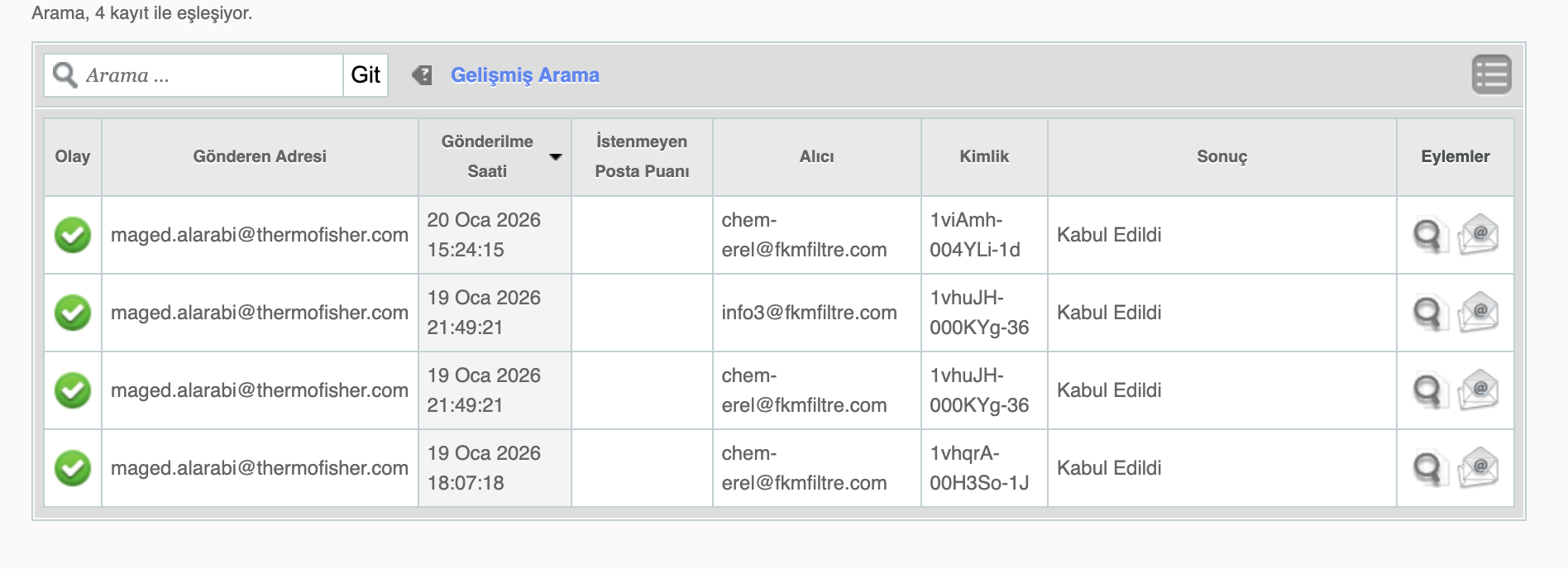View details for the 20 Oca 2026 15:24:15 message
Viewport: 1568px width, 569px height.
click(x=1429, y=235)
